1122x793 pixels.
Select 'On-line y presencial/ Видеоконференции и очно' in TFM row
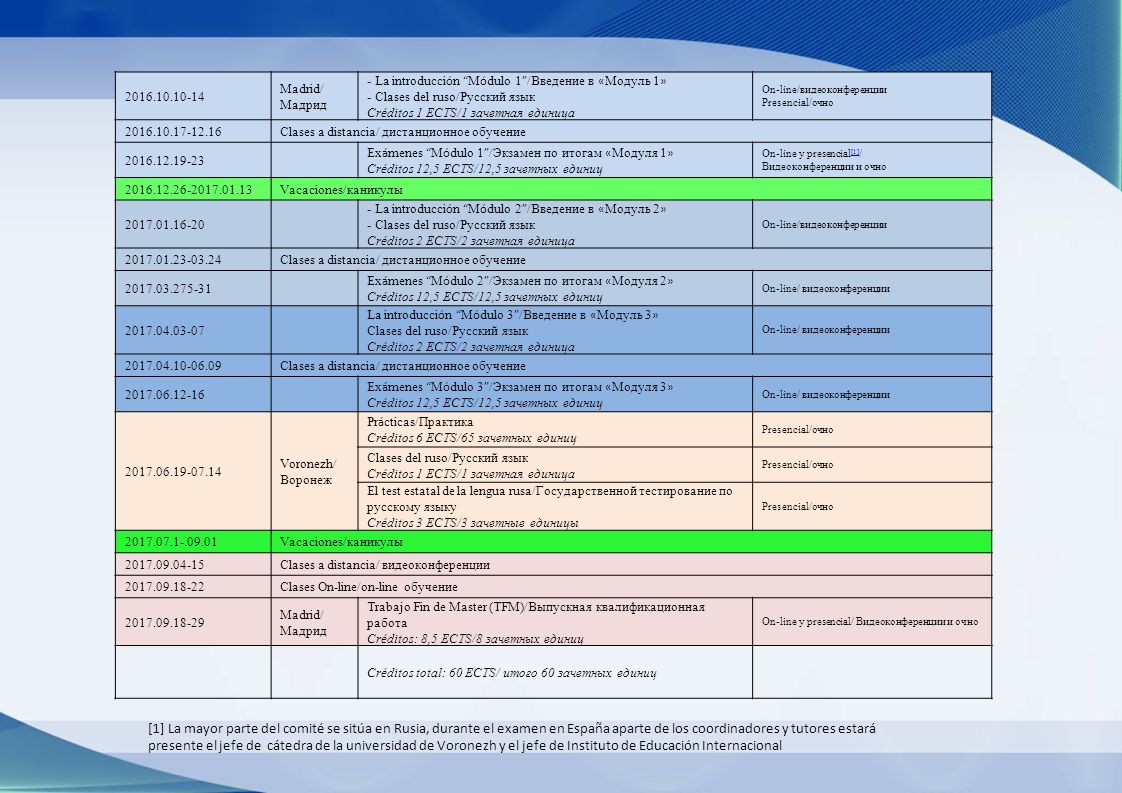[x=869, y=622]
